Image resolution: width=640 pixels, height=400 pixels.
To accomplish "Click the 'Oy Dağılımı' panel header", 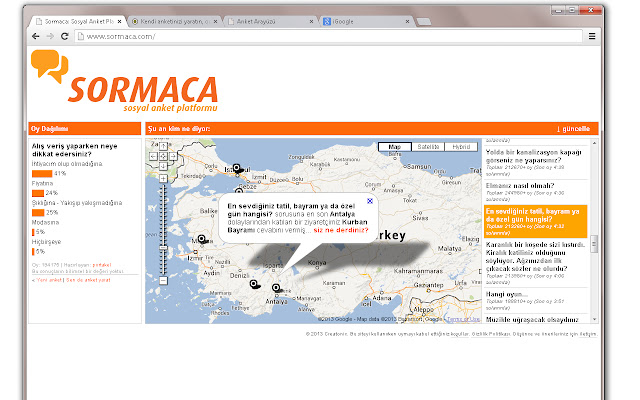I will 84,129.
